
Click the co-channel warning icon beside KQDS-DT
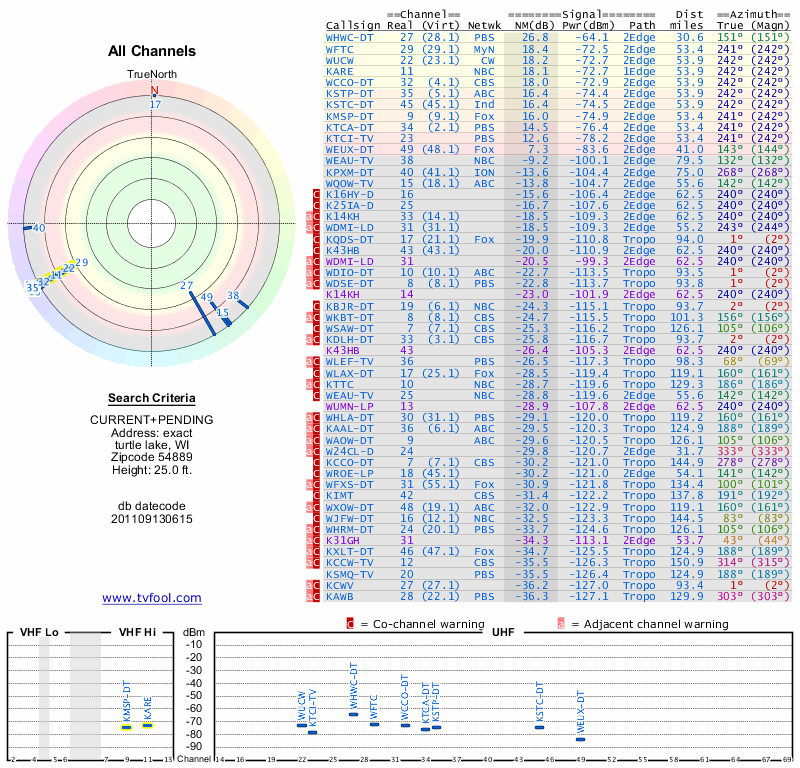tap(315, 240)
